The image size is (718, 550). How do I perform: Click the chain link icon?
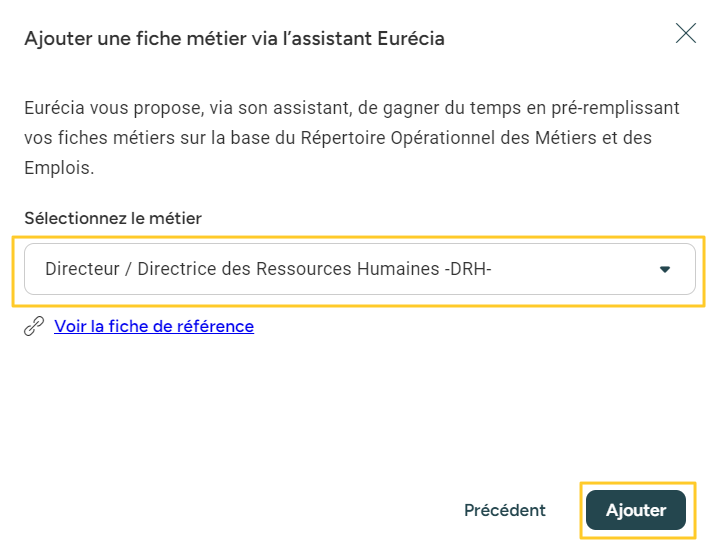[34, 326]
